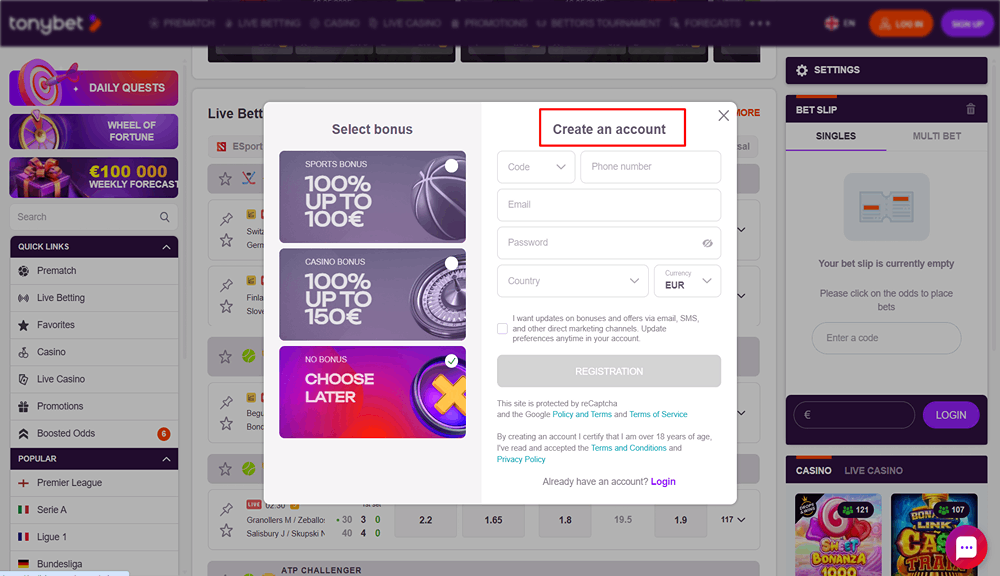This screenshot has height=576, width=1000.
Task: Click the soccer ball icon beside Prematch
Action: pos(24,271)
